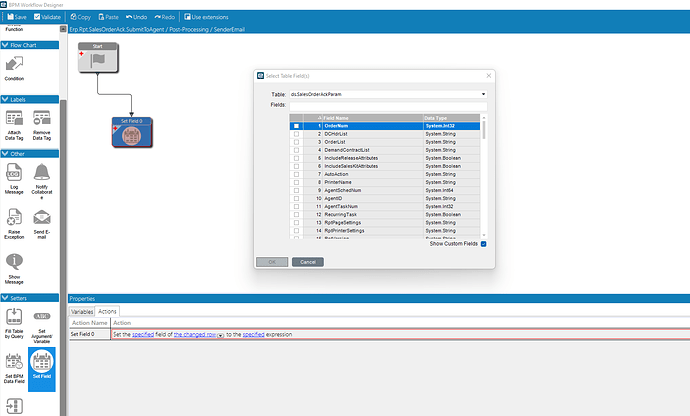
Task: Click the Fields input box
Action: pos(388,106)
